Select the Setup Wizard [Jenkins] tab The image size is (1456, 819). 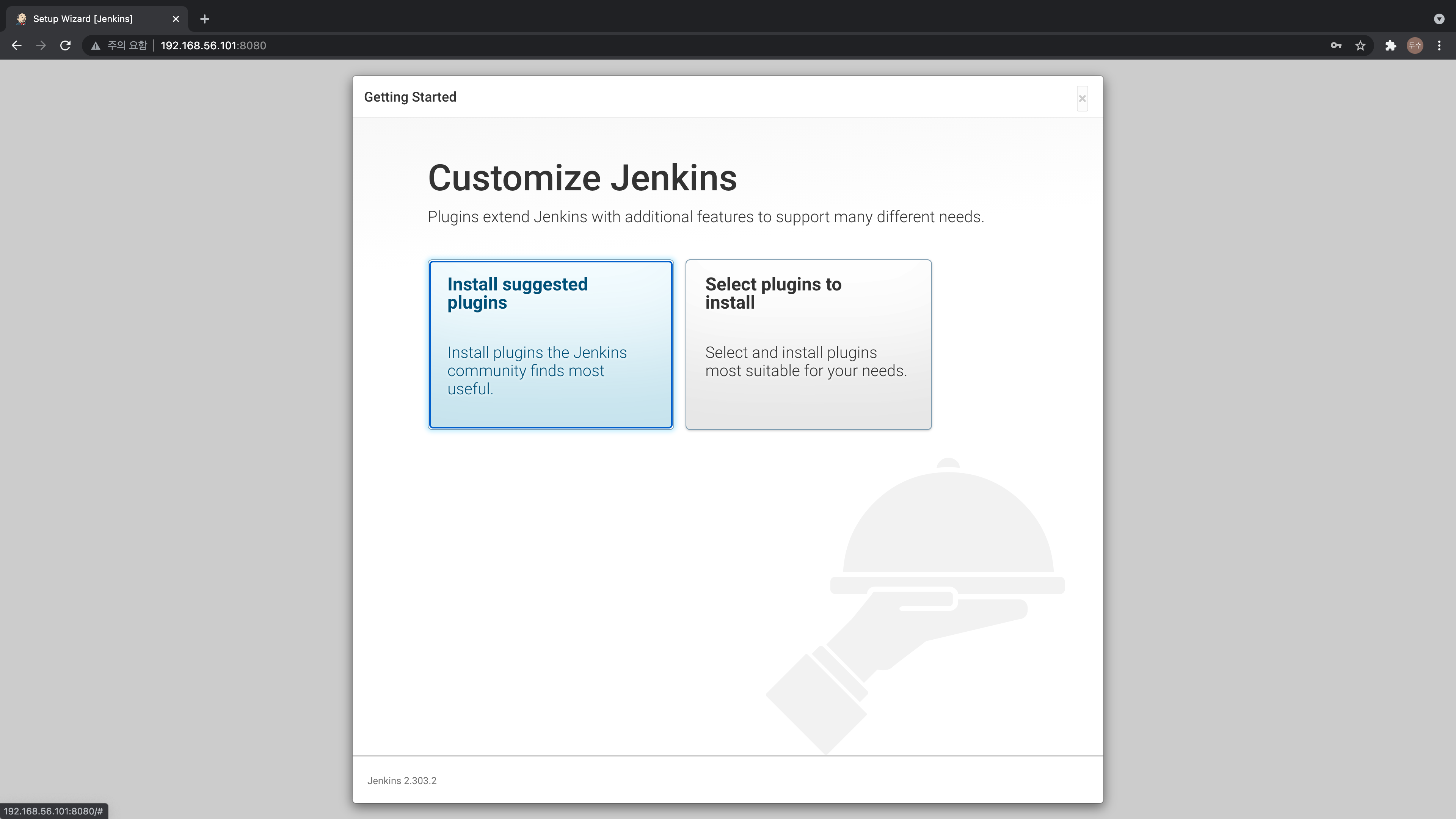pos(83,19)
